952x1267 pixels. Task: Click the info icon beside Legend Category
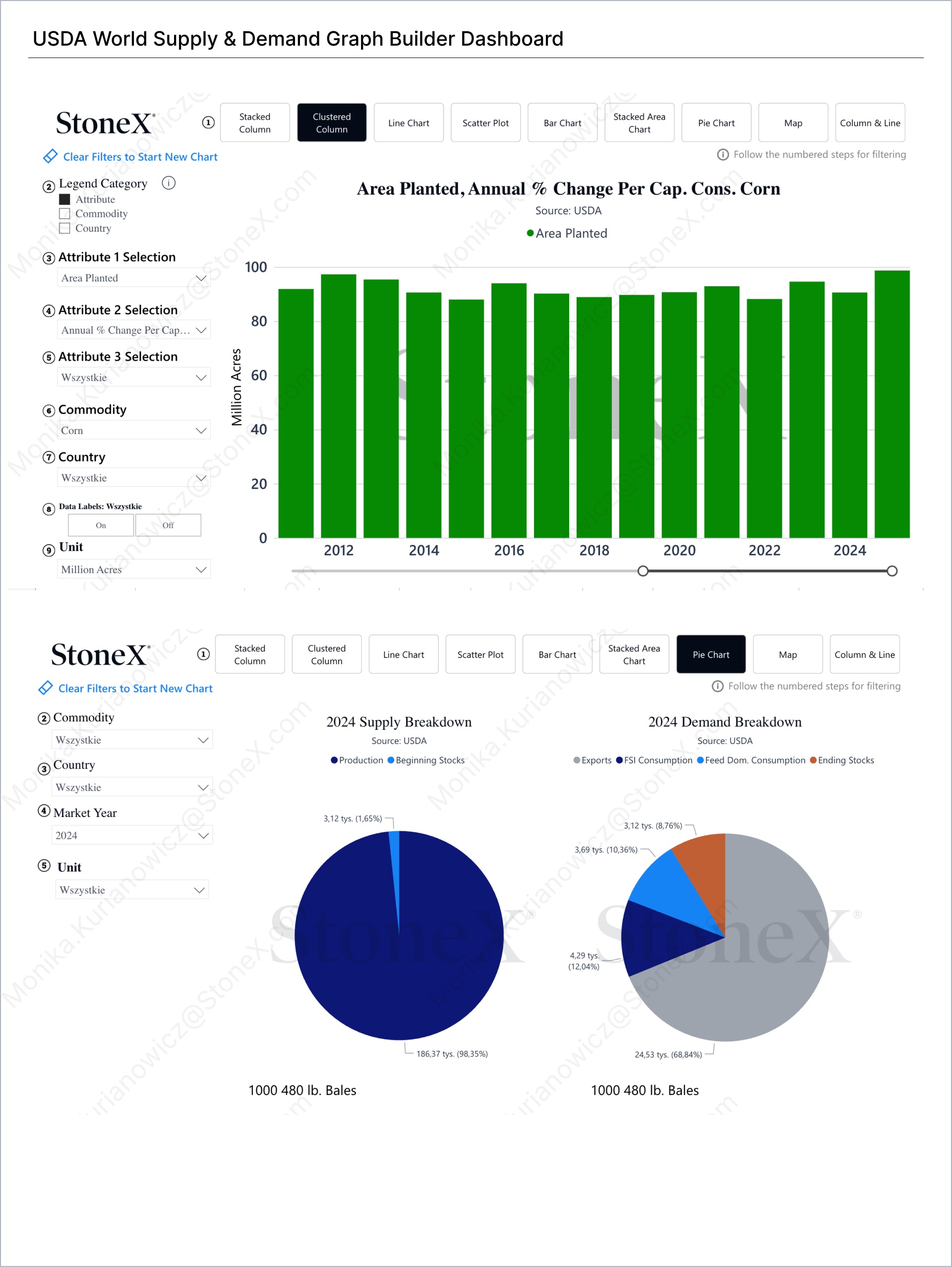168,183
